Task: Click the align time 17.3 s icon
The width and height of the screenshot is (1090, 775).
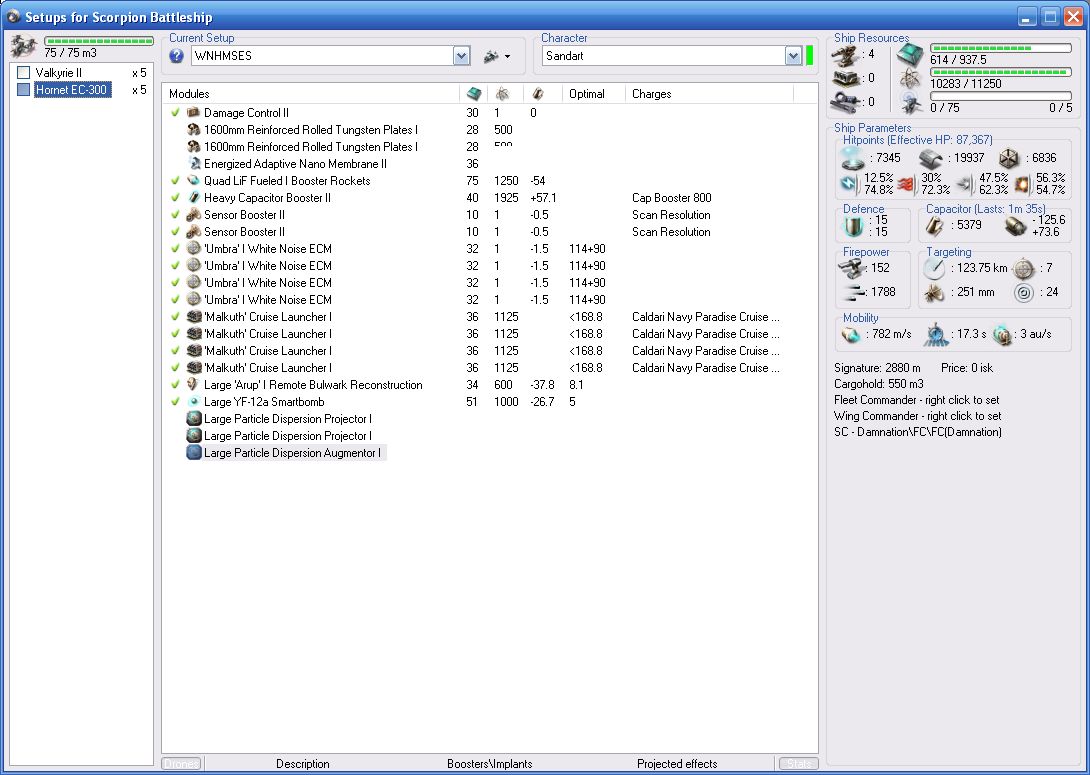Action: pos(936,335)
